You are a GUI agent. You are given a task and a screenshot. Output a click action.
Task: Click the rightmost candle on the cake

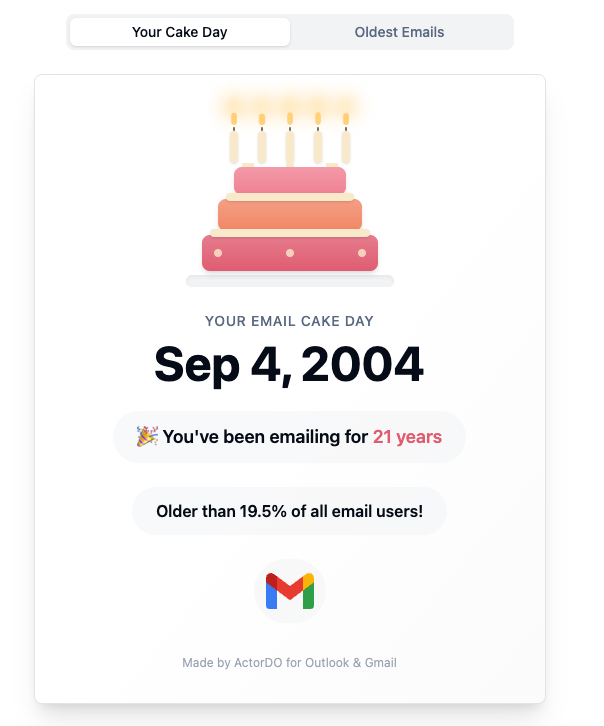[346, 144]
